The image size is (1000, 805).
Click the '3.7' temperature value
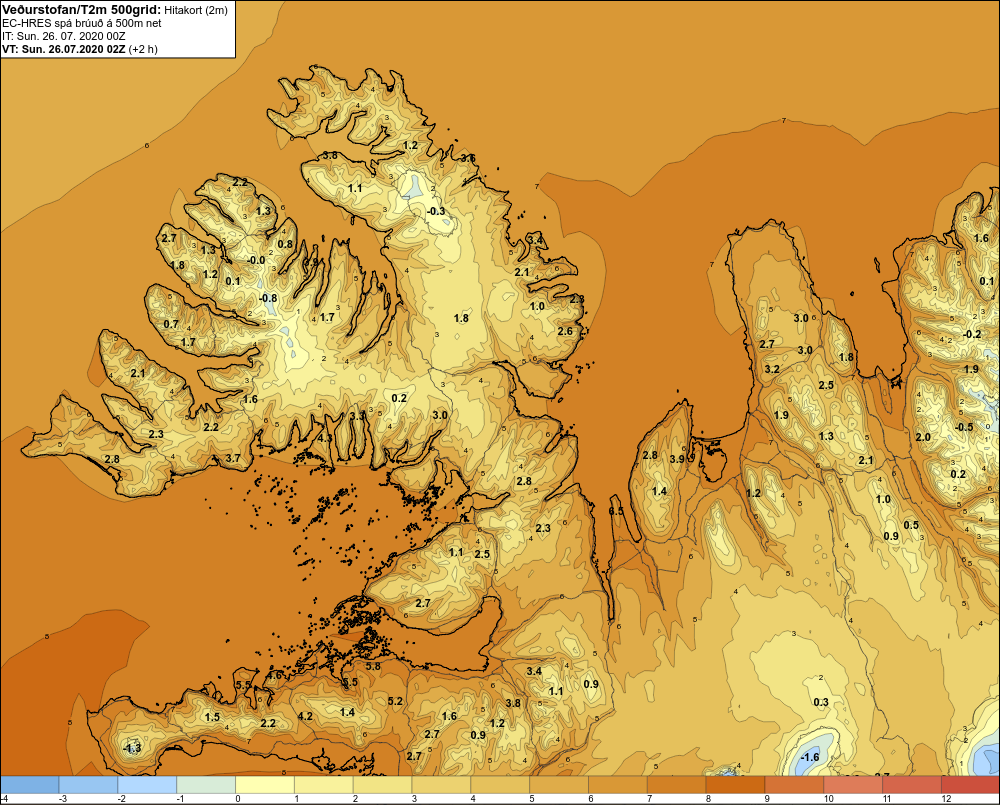pyautogui.click(x=233, y=458)
